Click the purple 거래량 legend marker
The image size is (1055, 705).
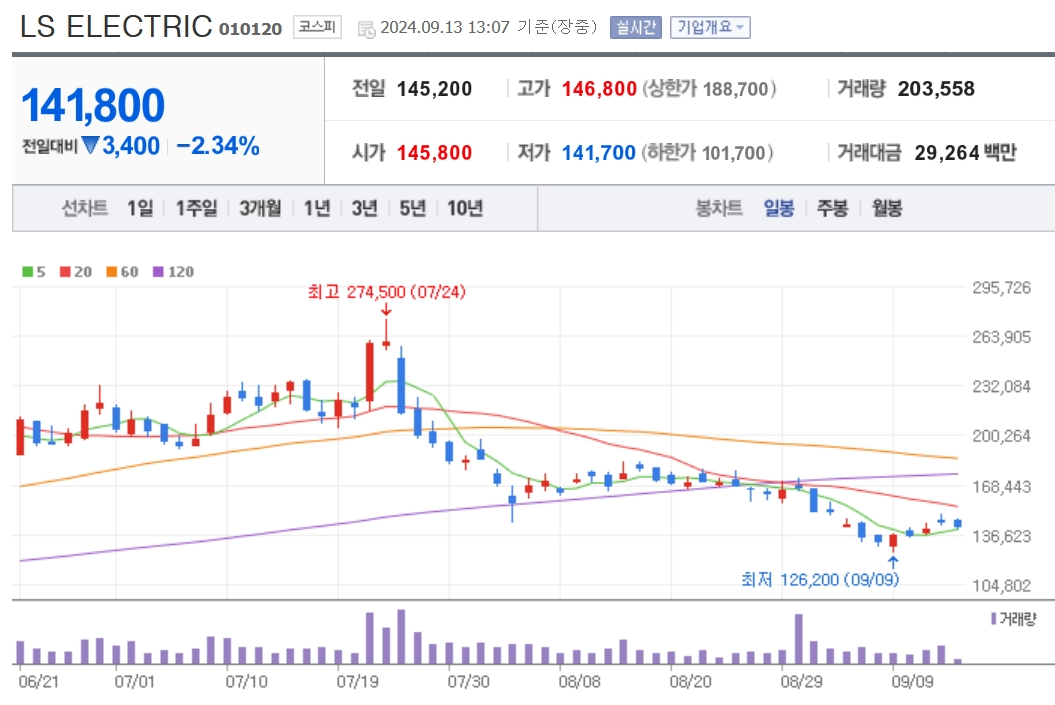993,618
